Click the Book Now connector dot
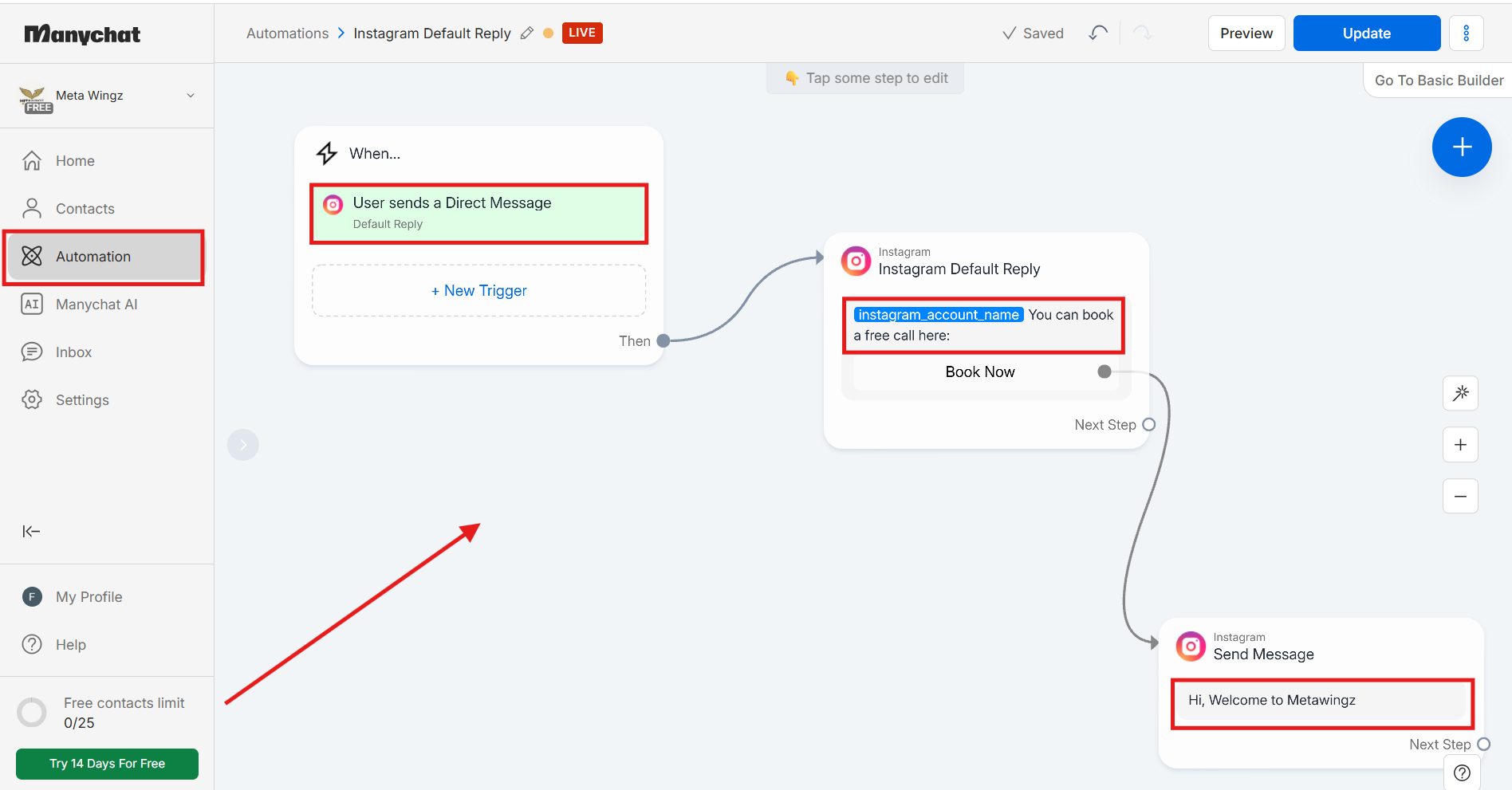The image size is (1512, 790). point(1104,371)
